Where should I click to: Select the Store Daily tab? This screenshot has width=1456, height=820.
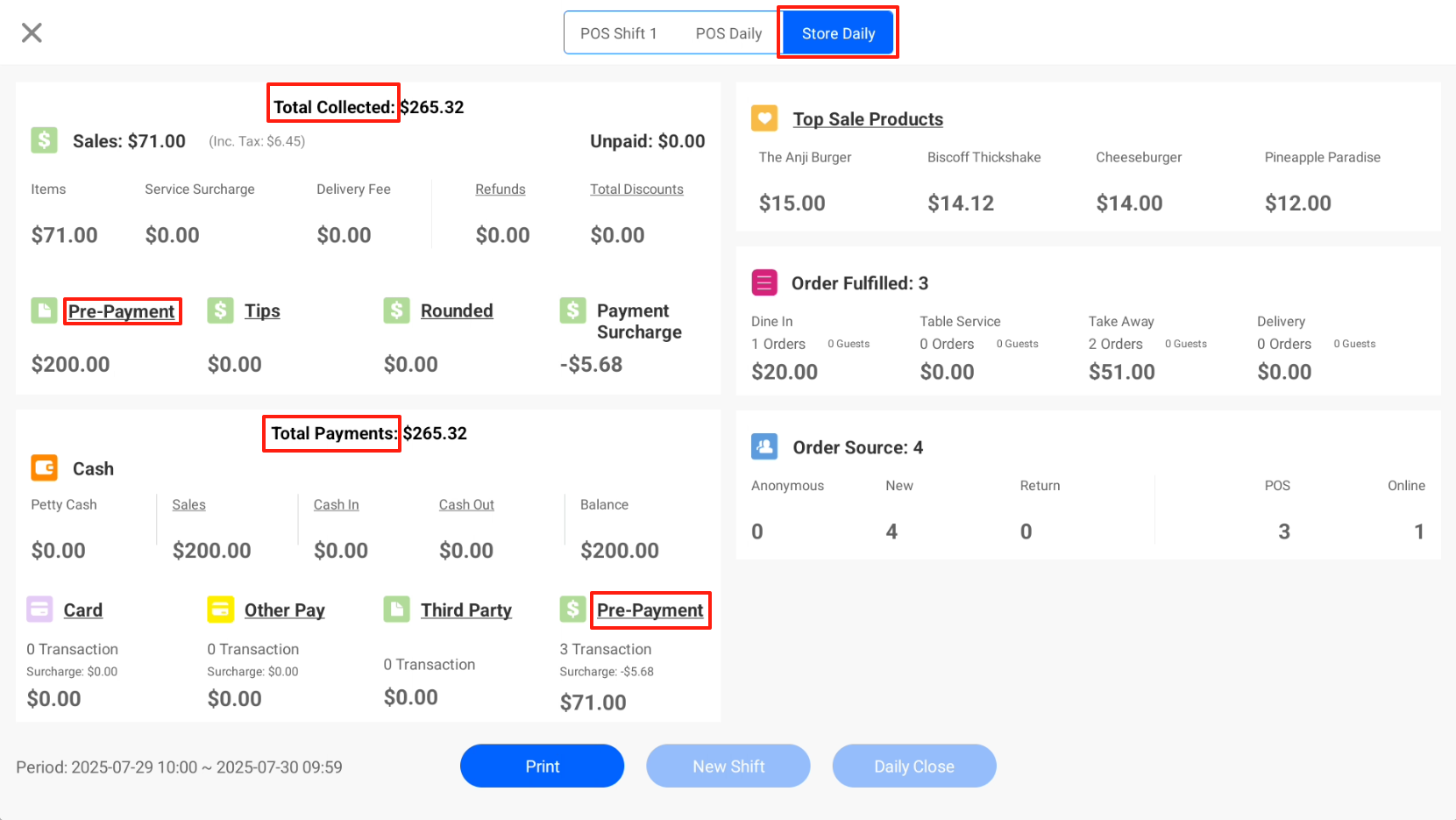[838, 33]
